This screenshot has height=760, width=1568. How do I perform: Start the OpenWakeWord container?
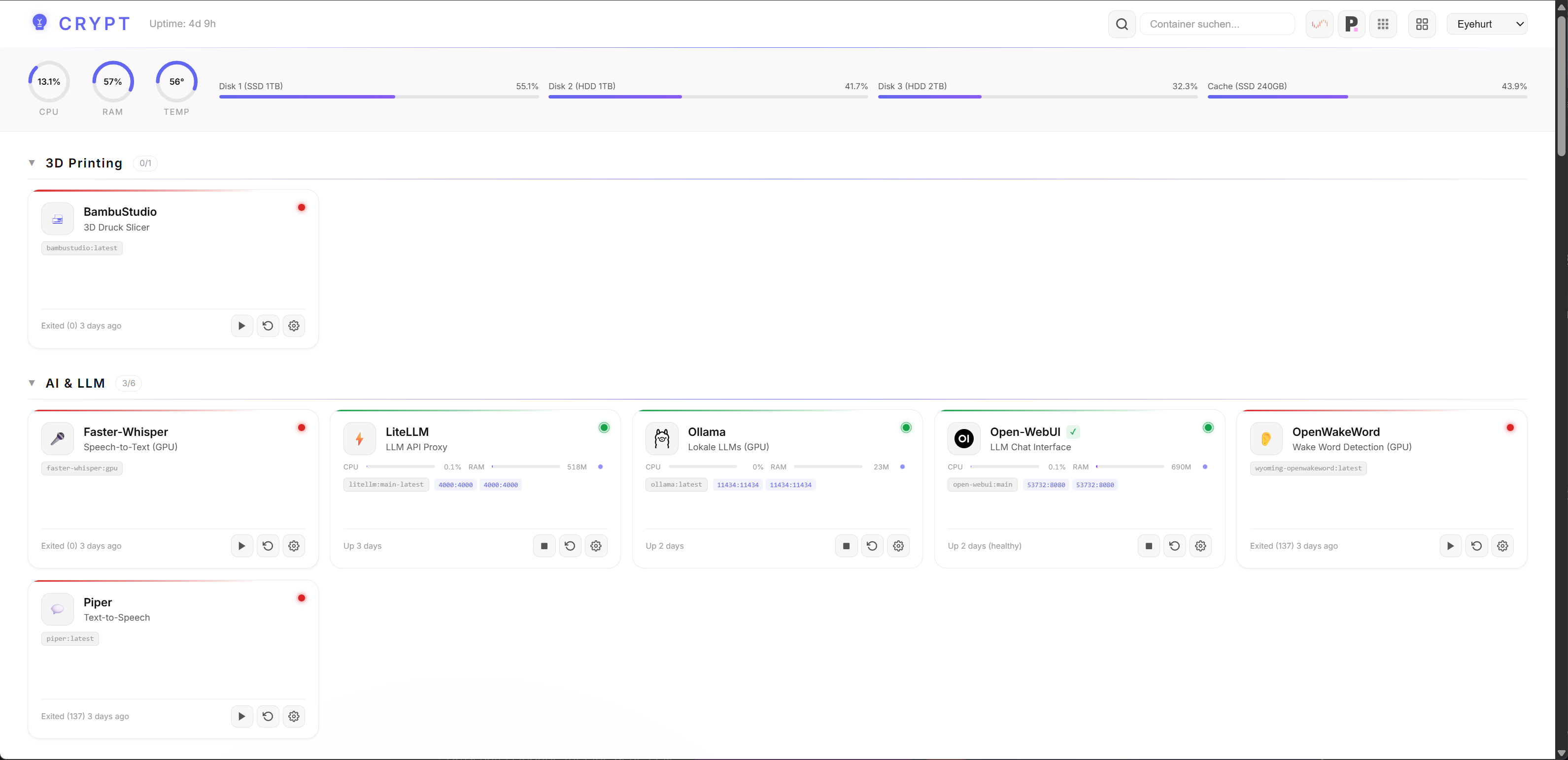1451,546
